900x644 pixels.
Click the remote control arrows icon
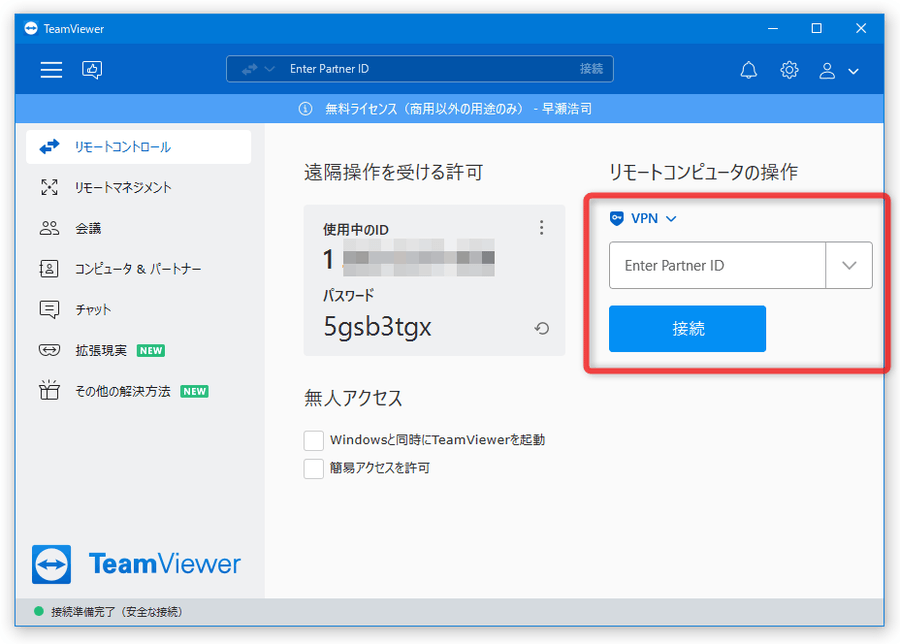pos(49,147)
